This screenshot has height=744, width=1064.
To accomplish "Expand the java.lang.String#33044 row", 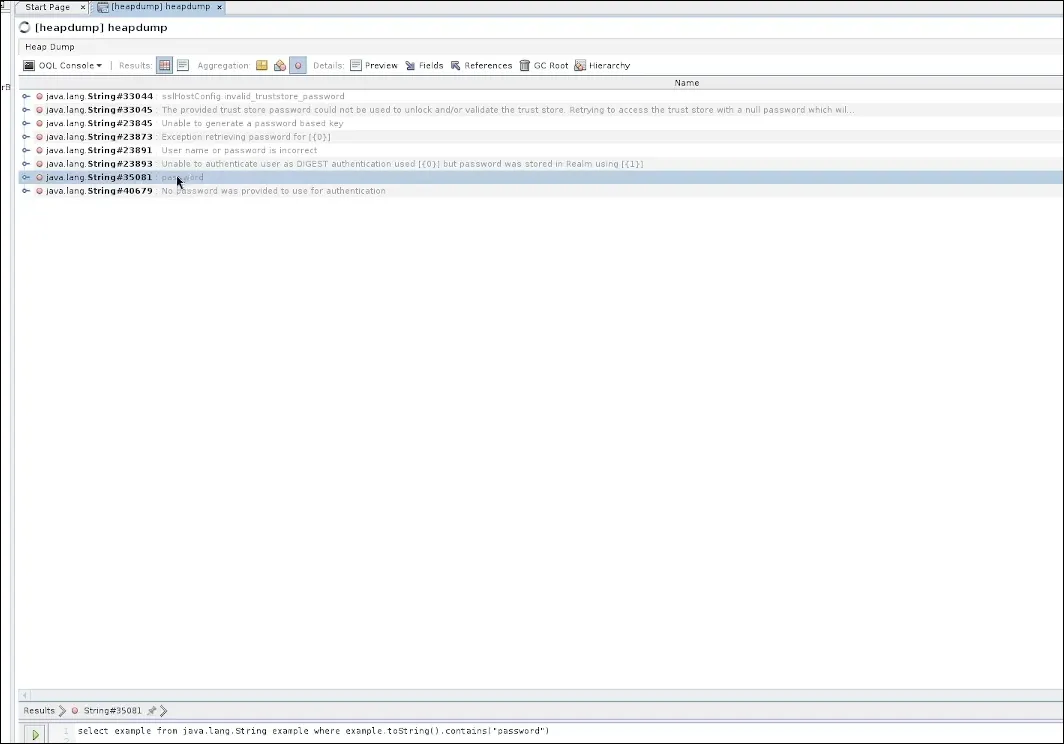I will click(26, 97).
